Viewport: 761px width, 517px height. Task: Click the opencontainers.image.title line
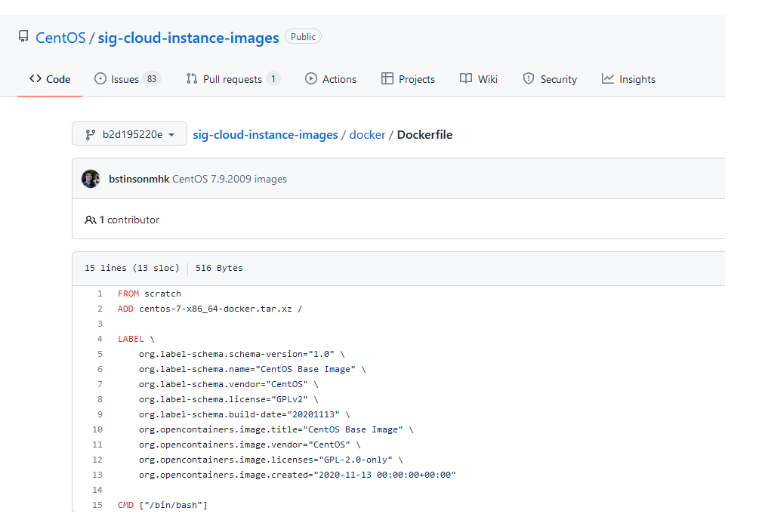(x=276, y=430)
